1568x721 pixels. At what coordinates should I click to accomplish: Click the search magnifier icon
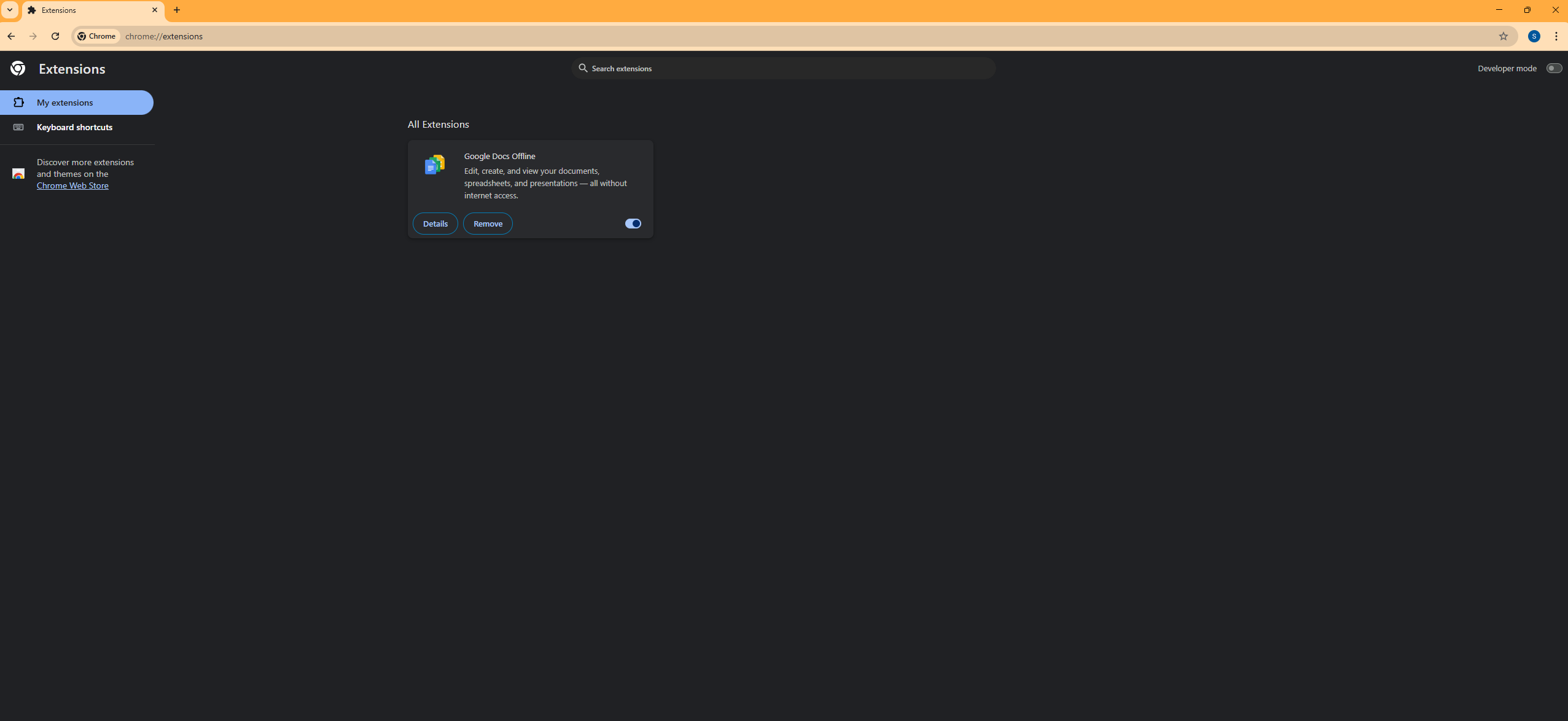coord(583,68)
